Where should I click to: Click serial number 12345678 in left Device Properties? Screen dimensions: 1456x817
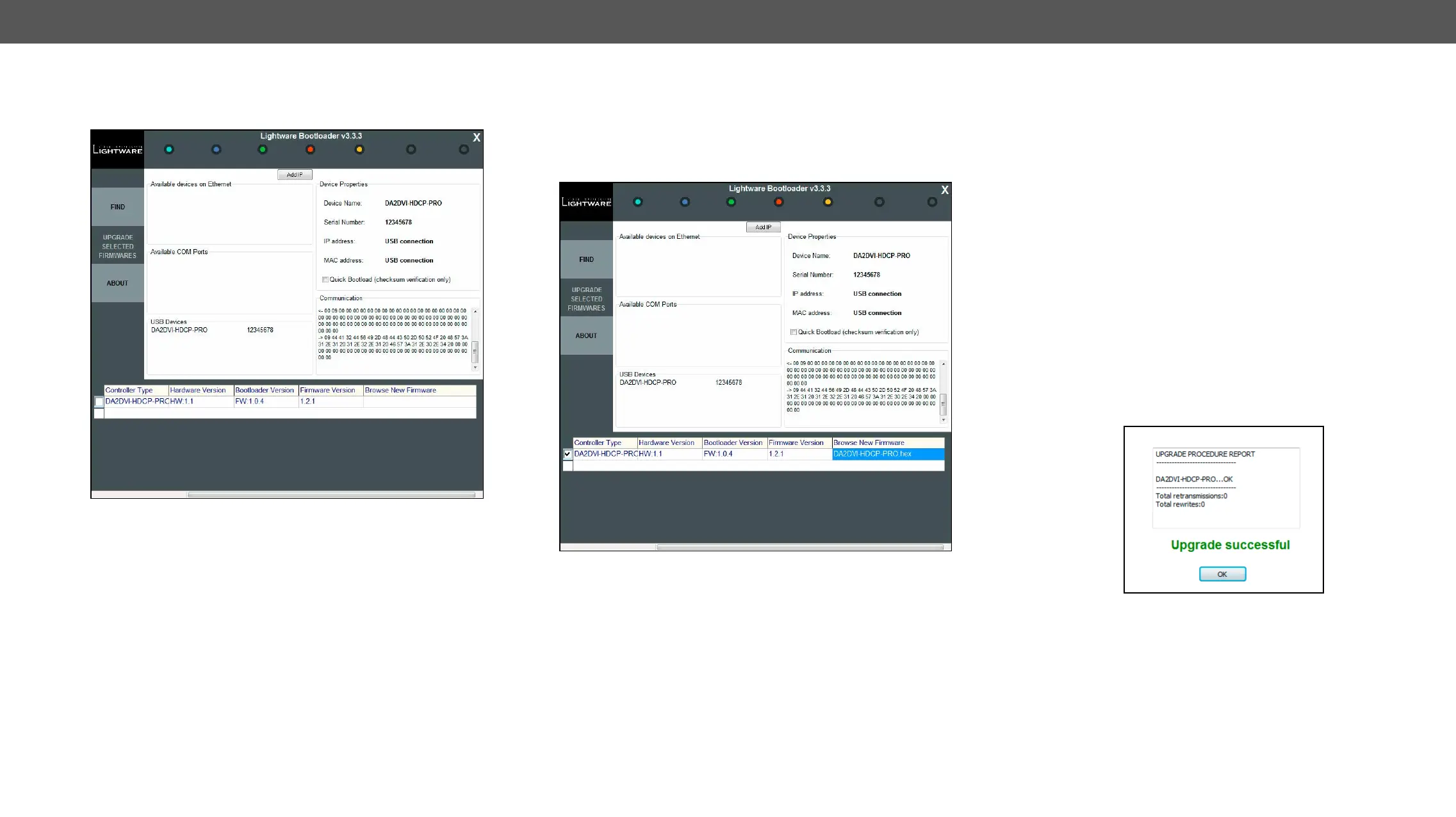[x=398, y=223]
